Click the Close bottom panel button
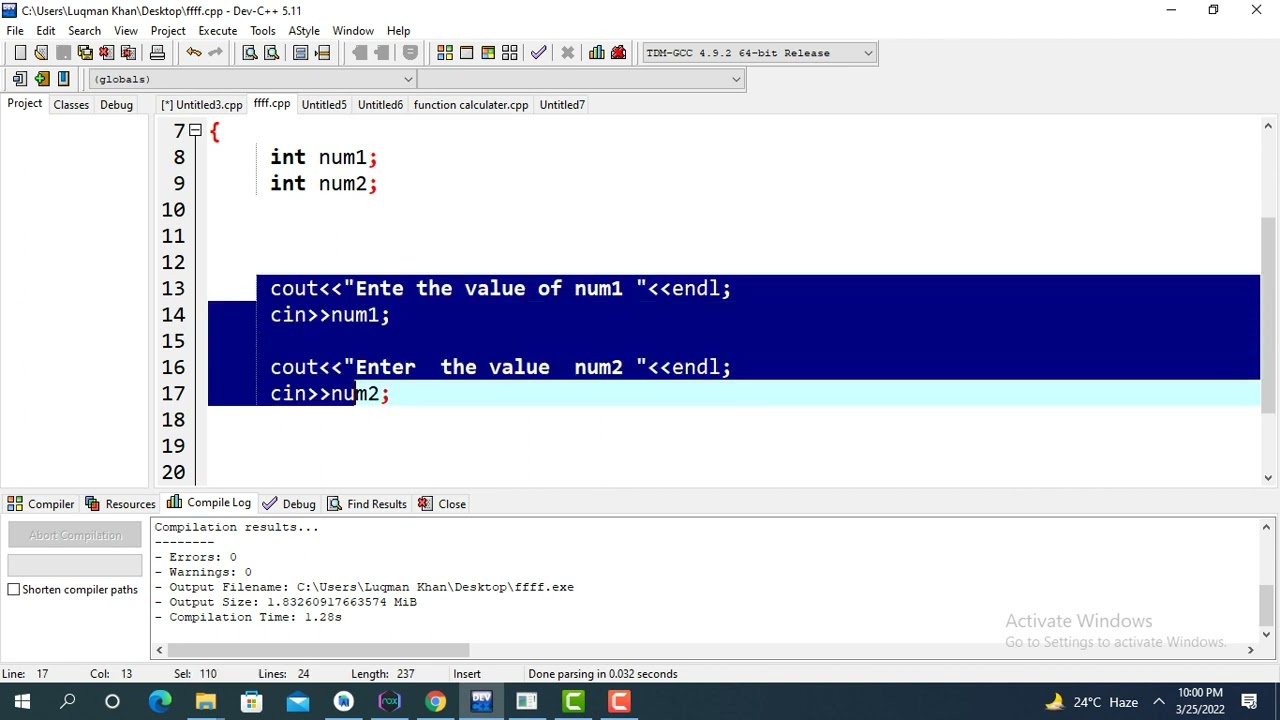 442,504
